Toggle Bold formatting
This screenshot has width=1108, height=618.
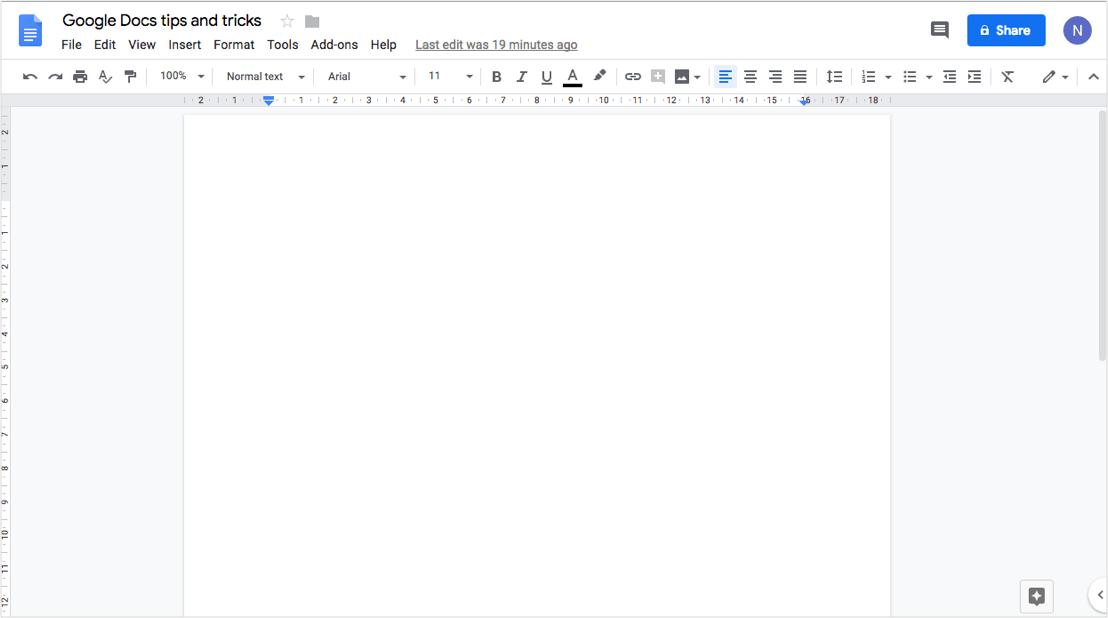[496, 77]
